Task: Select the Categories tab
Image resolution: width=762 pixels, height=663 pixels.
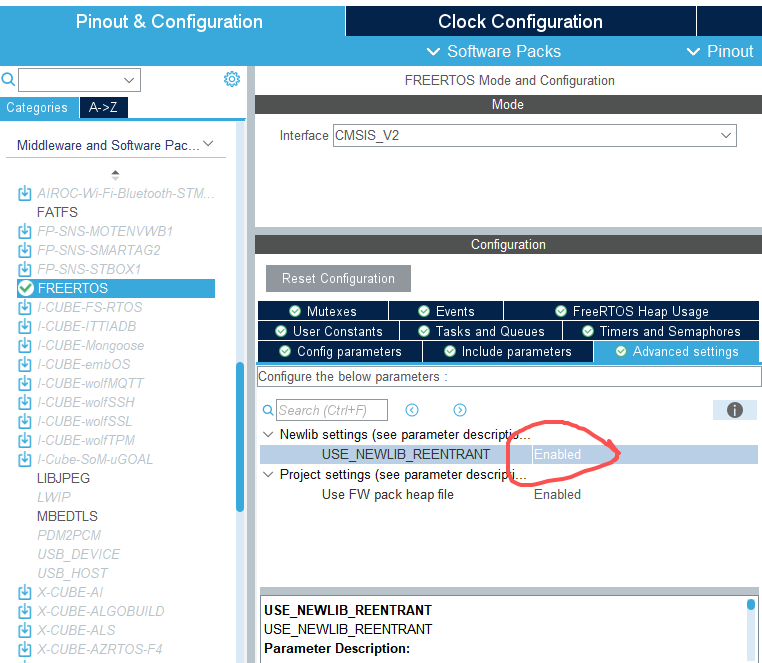Action: [37, 107]
